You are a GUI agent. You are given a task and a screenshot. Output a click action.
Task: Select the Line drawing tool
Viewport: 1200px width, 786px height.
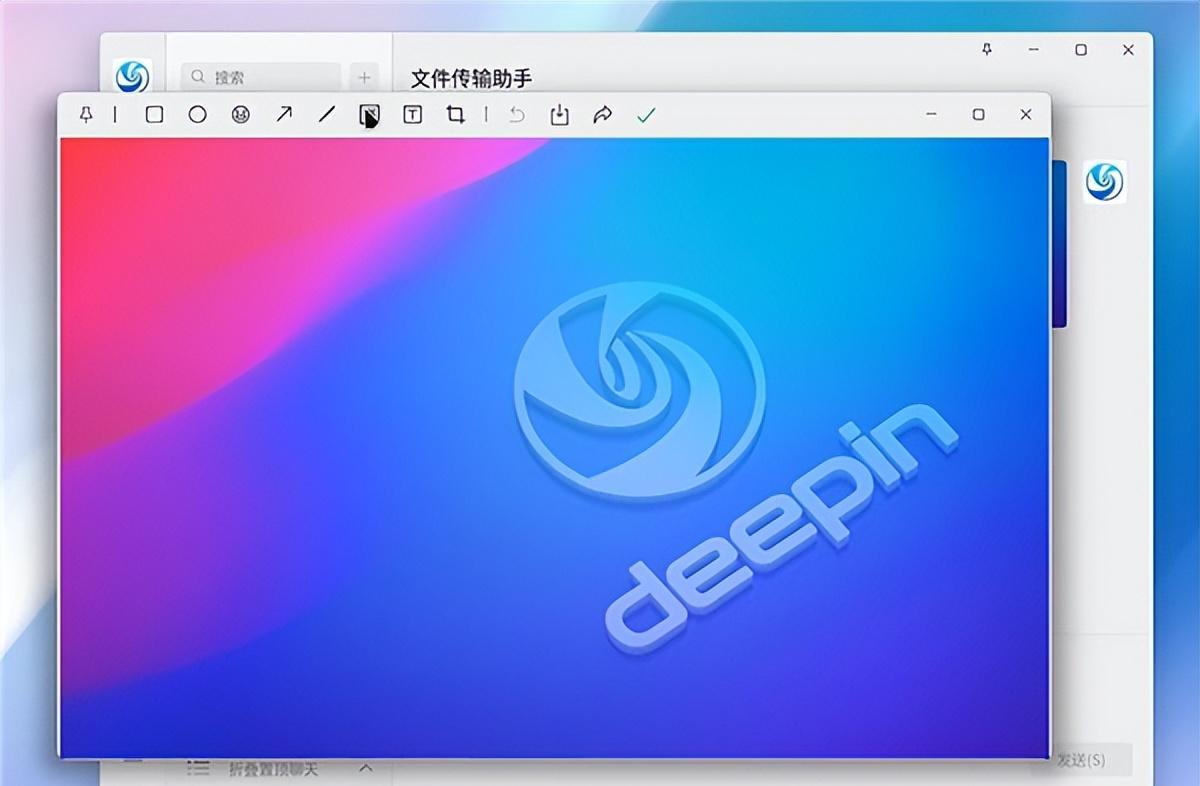(326, 115)
